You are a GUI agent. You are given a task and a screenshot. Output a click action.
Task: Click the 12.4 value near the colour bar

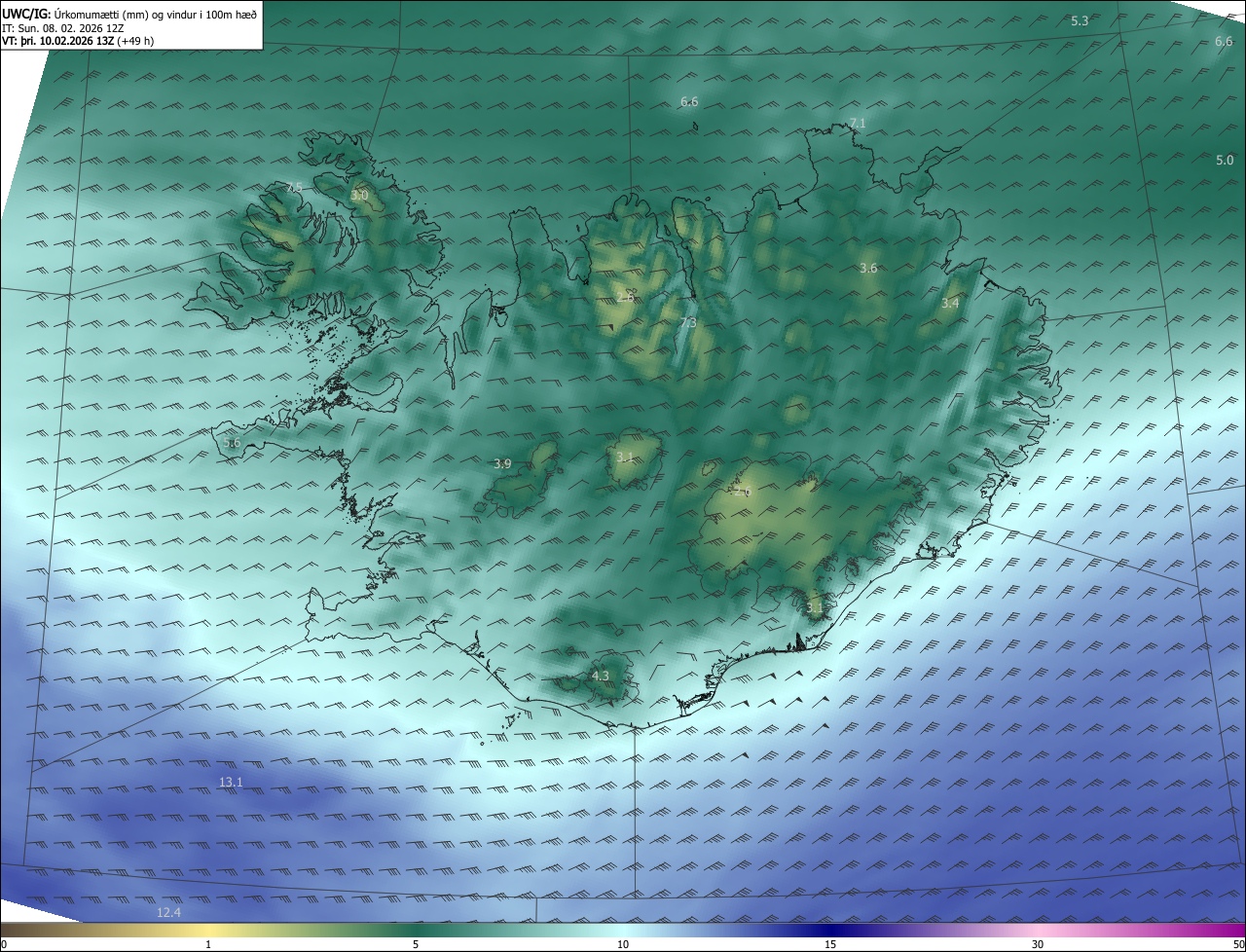(169, 912)
